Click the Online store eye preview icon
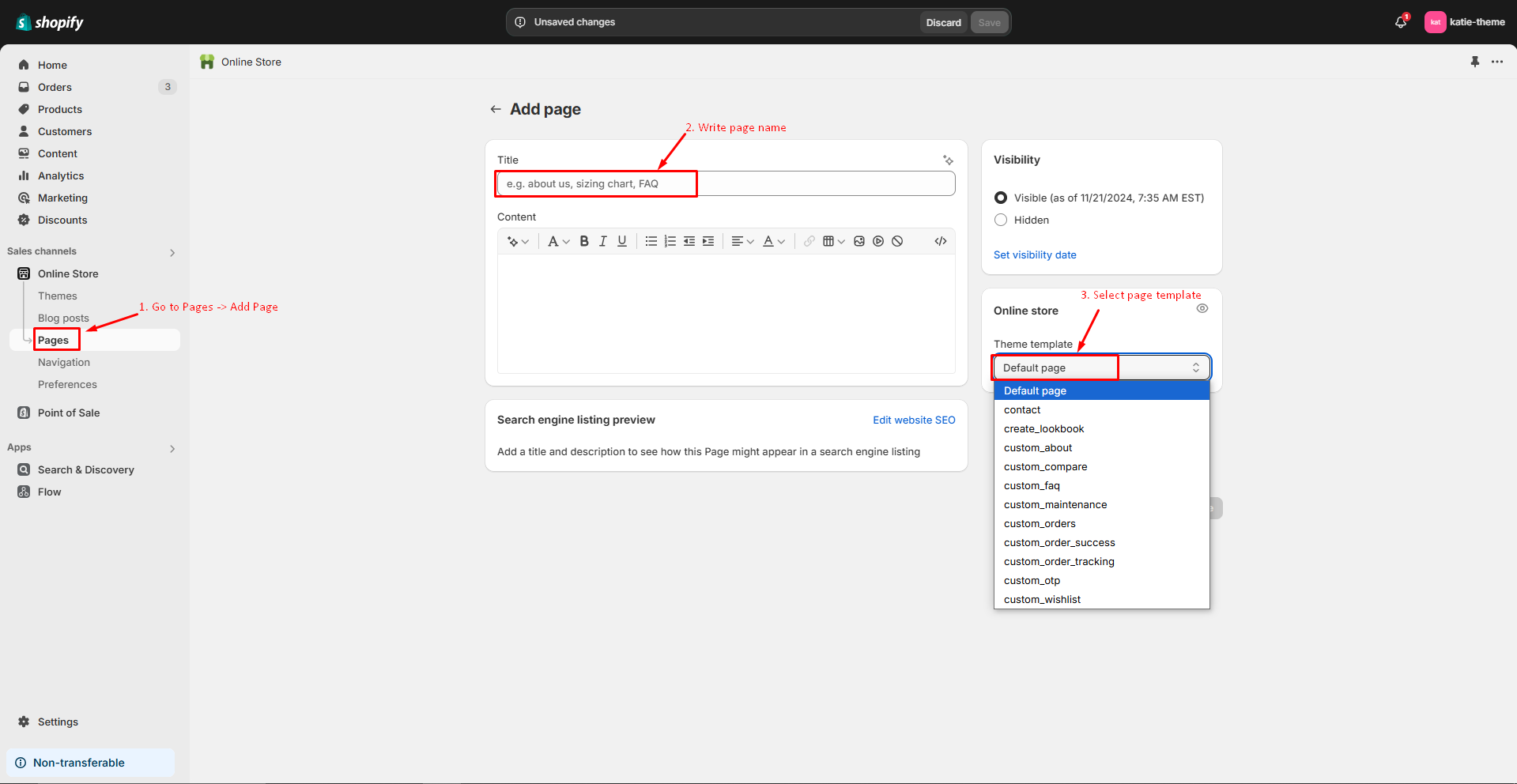The height and width of the screenshot is (784, 1517). pyautogui.click(x=1202, y=309)
